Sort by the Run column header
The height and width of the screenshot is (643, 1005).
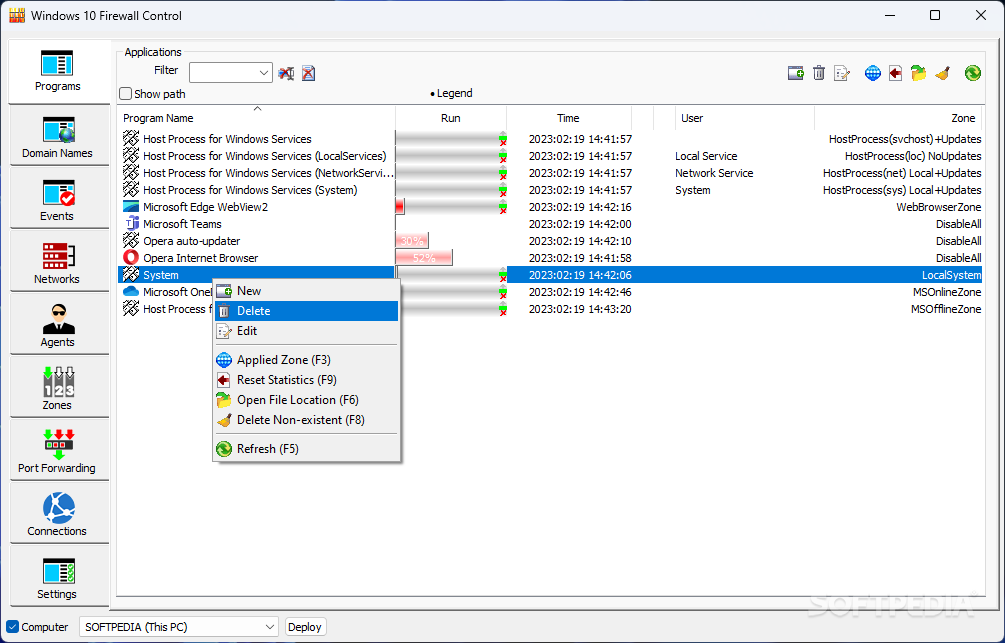point(451,118)
